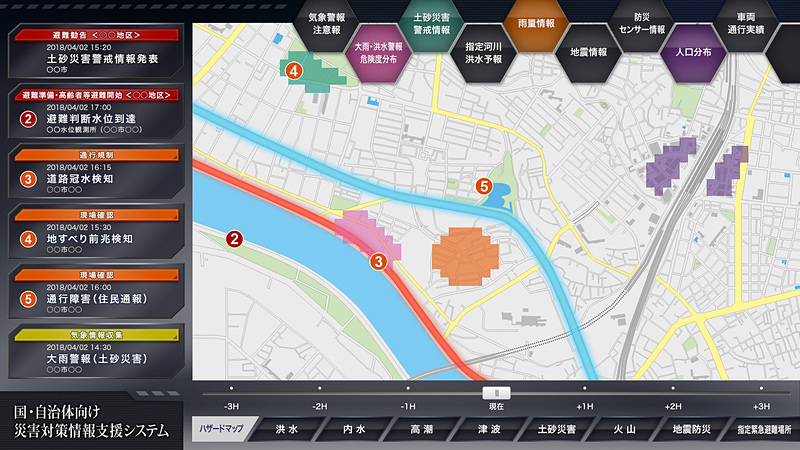Screen dimensions: 800x450
Task: Jump timeline to +1H marker
Action: 585,407
